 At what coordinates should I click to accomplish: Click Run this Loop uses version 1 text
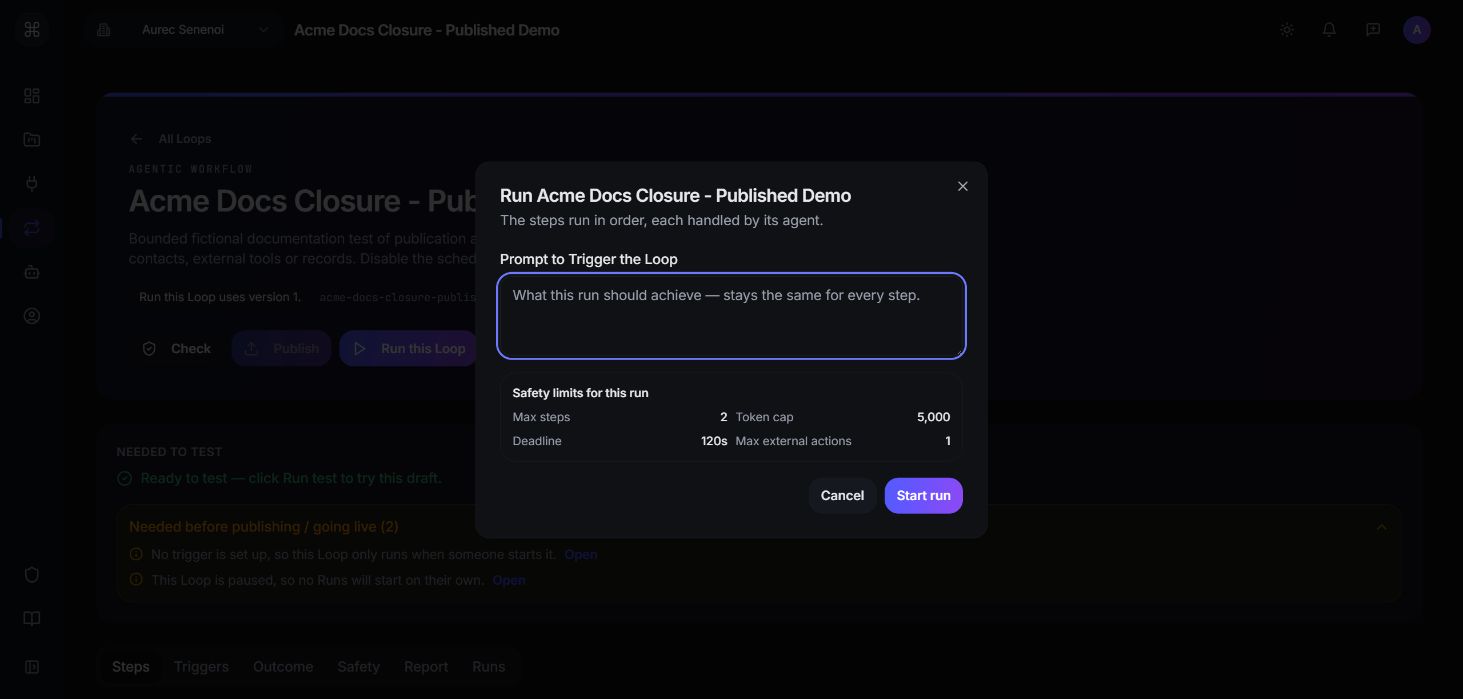click(x=220, y=297)
